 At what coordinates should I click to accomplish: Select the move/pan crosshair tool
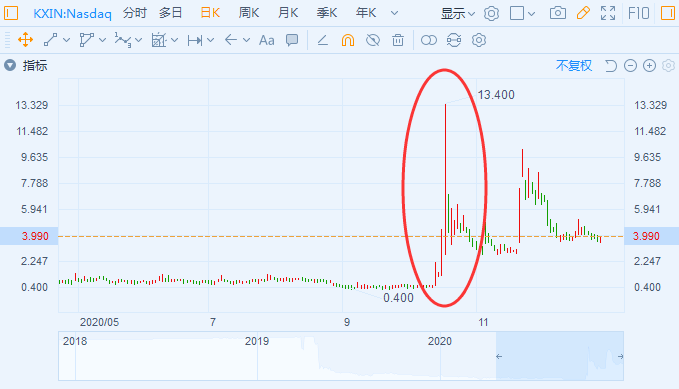click(x=26, y=40)
